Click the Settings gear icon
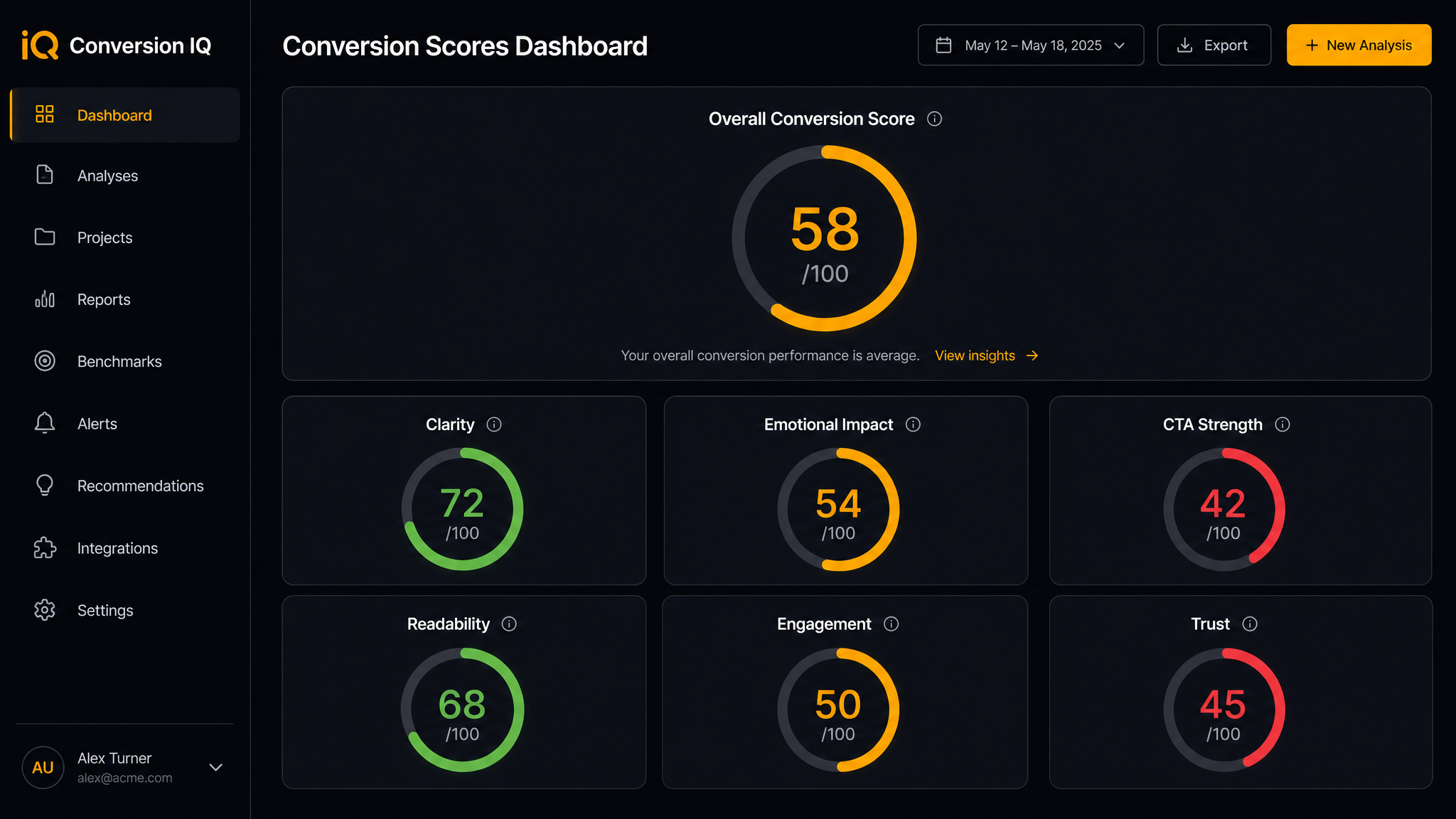Viewport: 1456px width, 819px height. tap(45, 610)
